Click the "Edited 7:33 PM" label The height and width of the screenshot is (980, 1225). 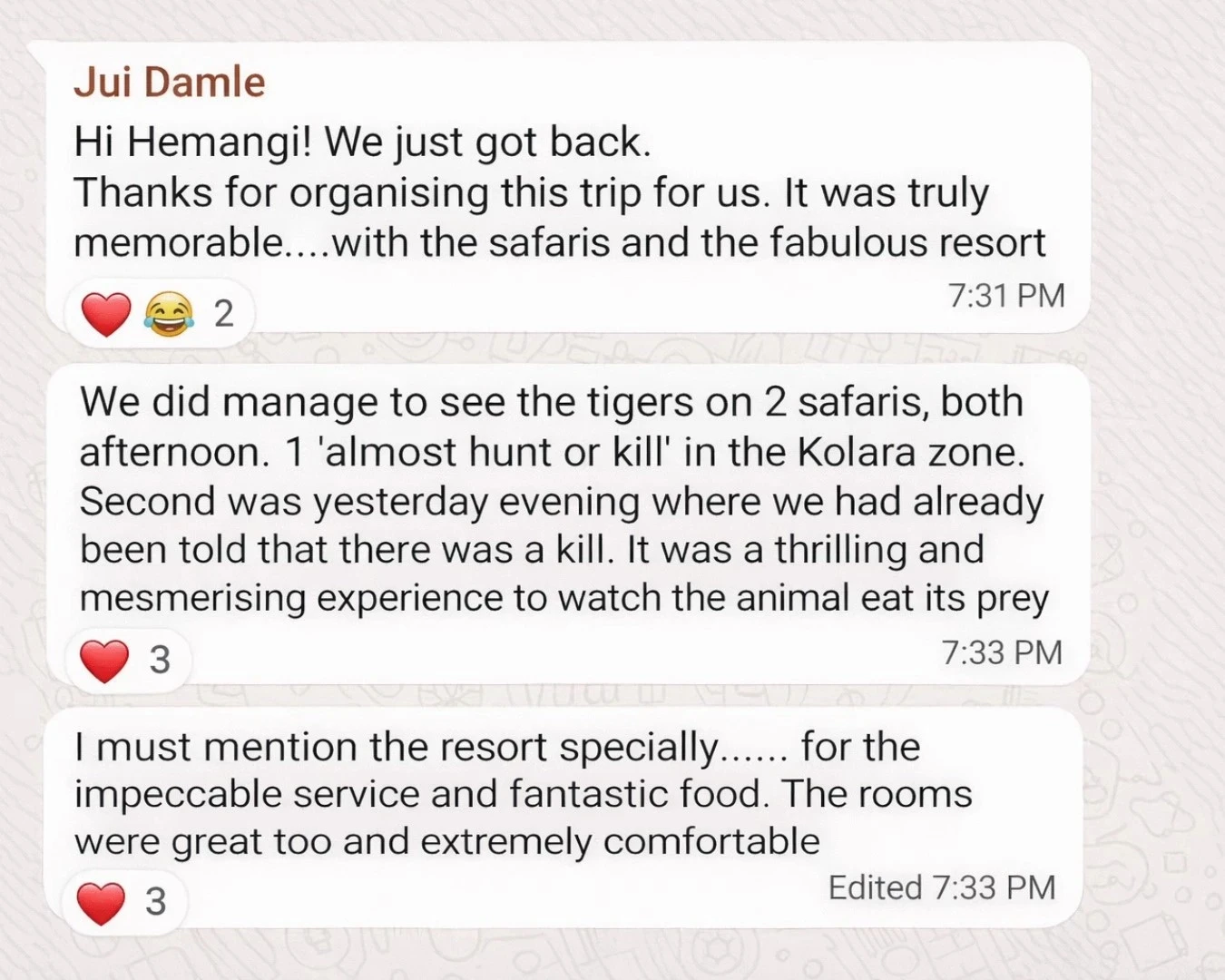(942, 887)
